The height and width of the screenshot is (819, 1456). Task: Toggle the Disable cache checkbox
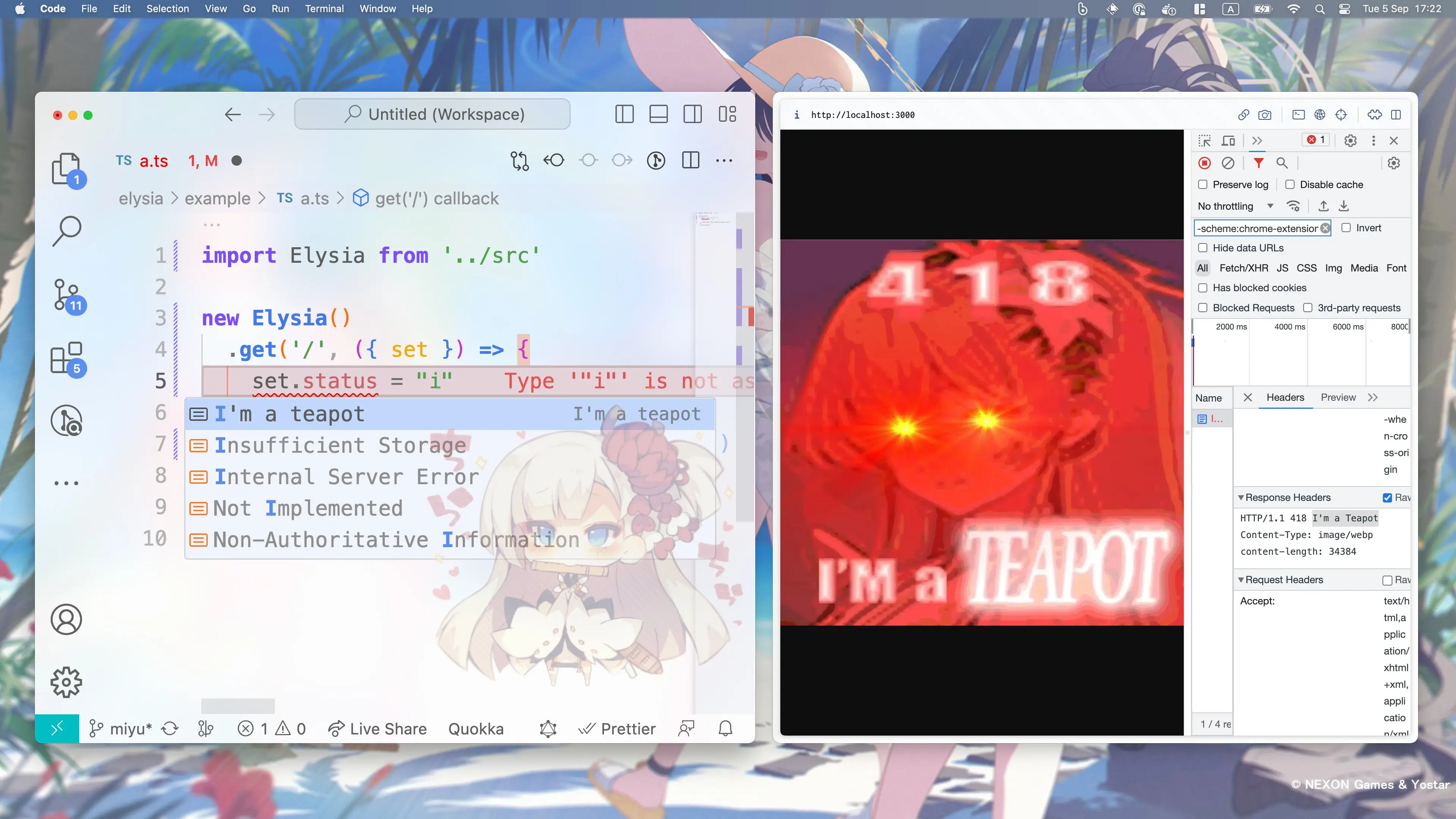click(1292, 184)
